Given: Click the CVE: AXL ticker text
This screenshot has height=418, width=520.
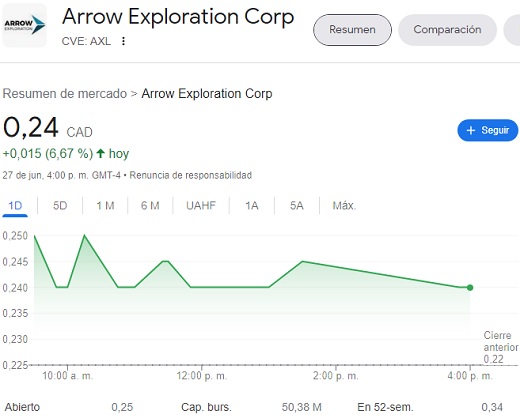Looking at the screenshot, I should (86, 41).
